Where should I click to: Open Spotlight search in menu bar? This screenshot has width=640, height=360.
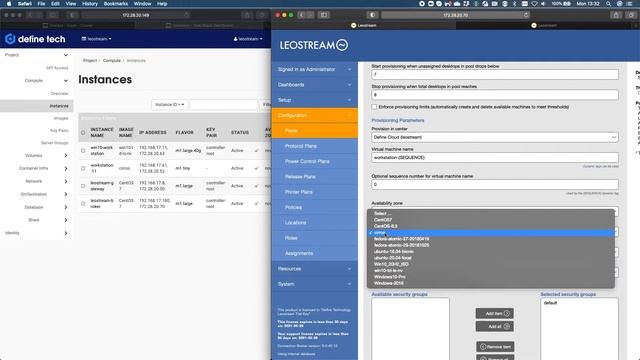tap(608, 4)
